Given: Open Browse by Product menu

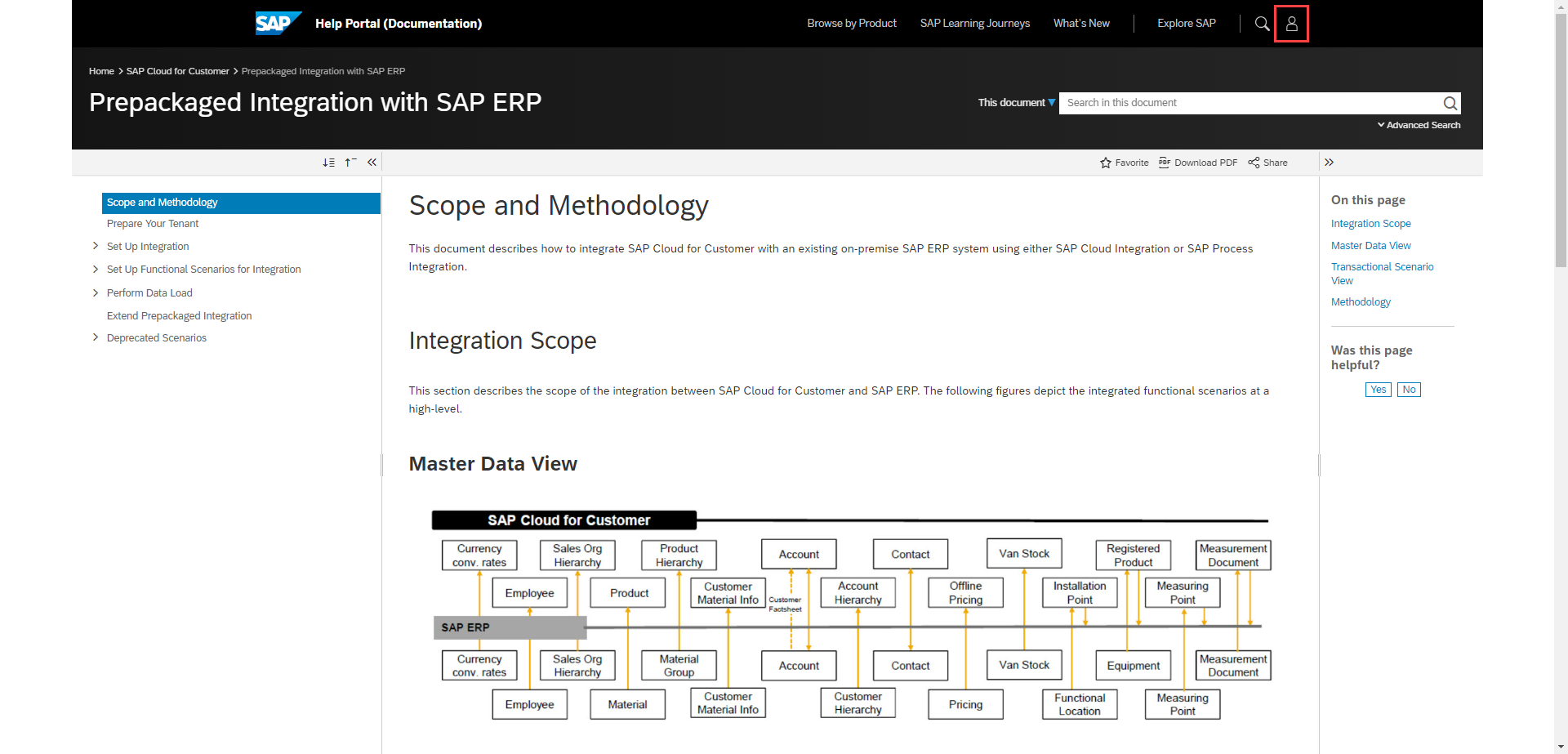Looking at the screenshot, I should (852, 23).
